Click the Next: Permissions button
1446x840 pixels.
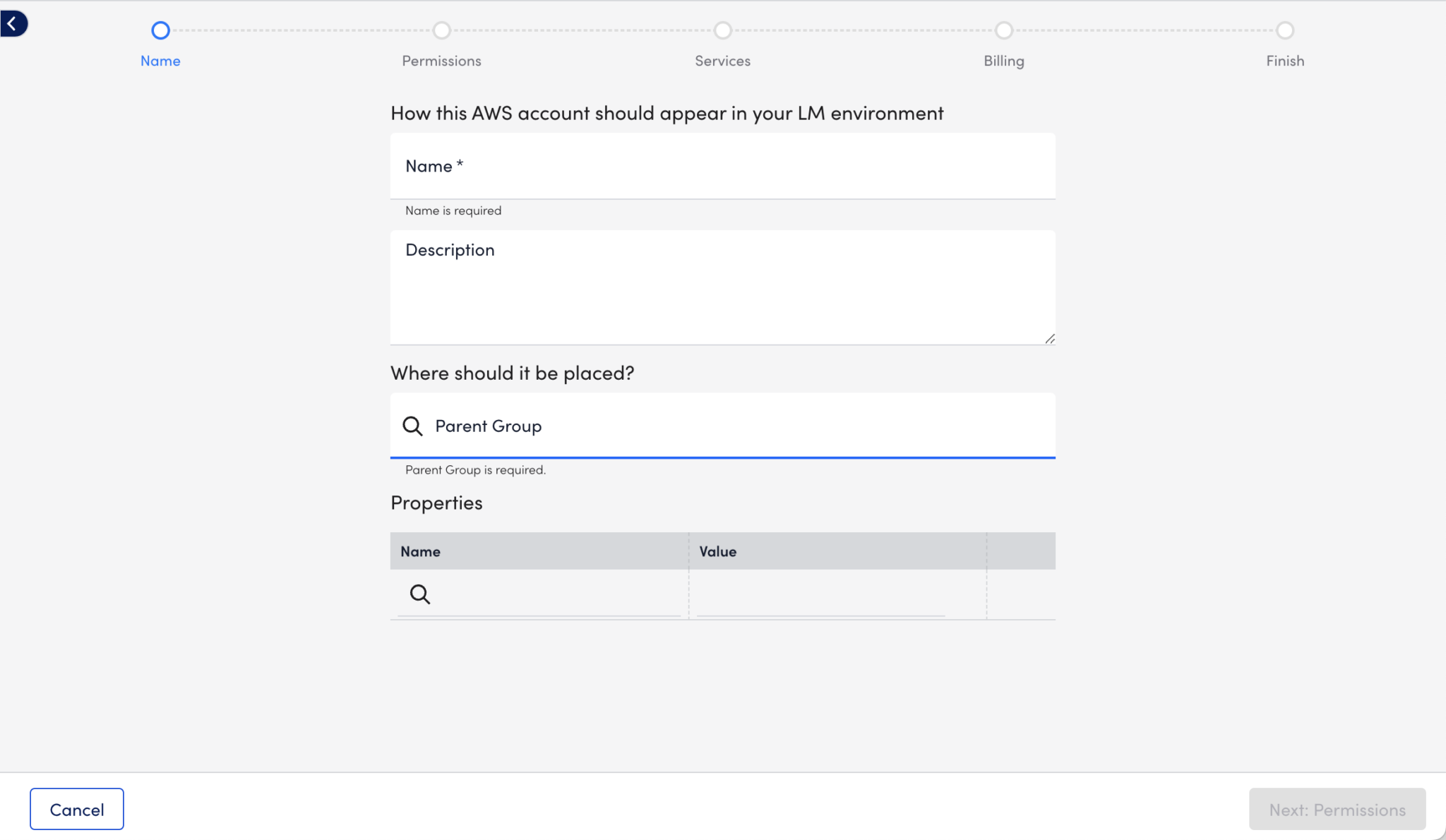(x=1337, y=809)
